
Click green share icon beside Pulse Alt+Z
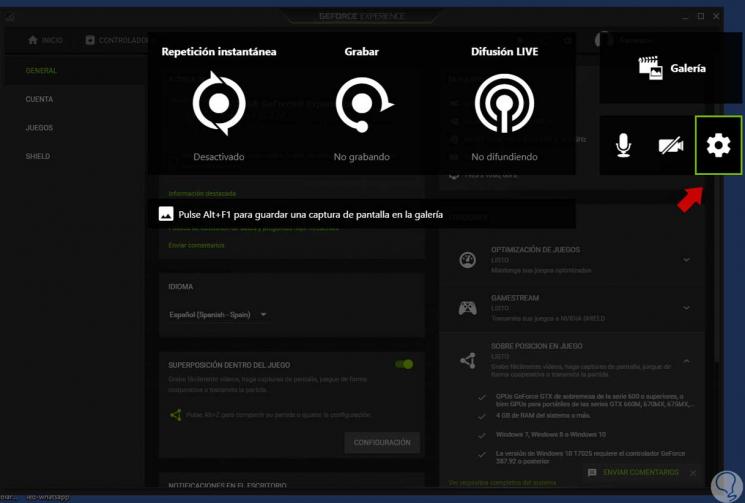tap(176, 415)
